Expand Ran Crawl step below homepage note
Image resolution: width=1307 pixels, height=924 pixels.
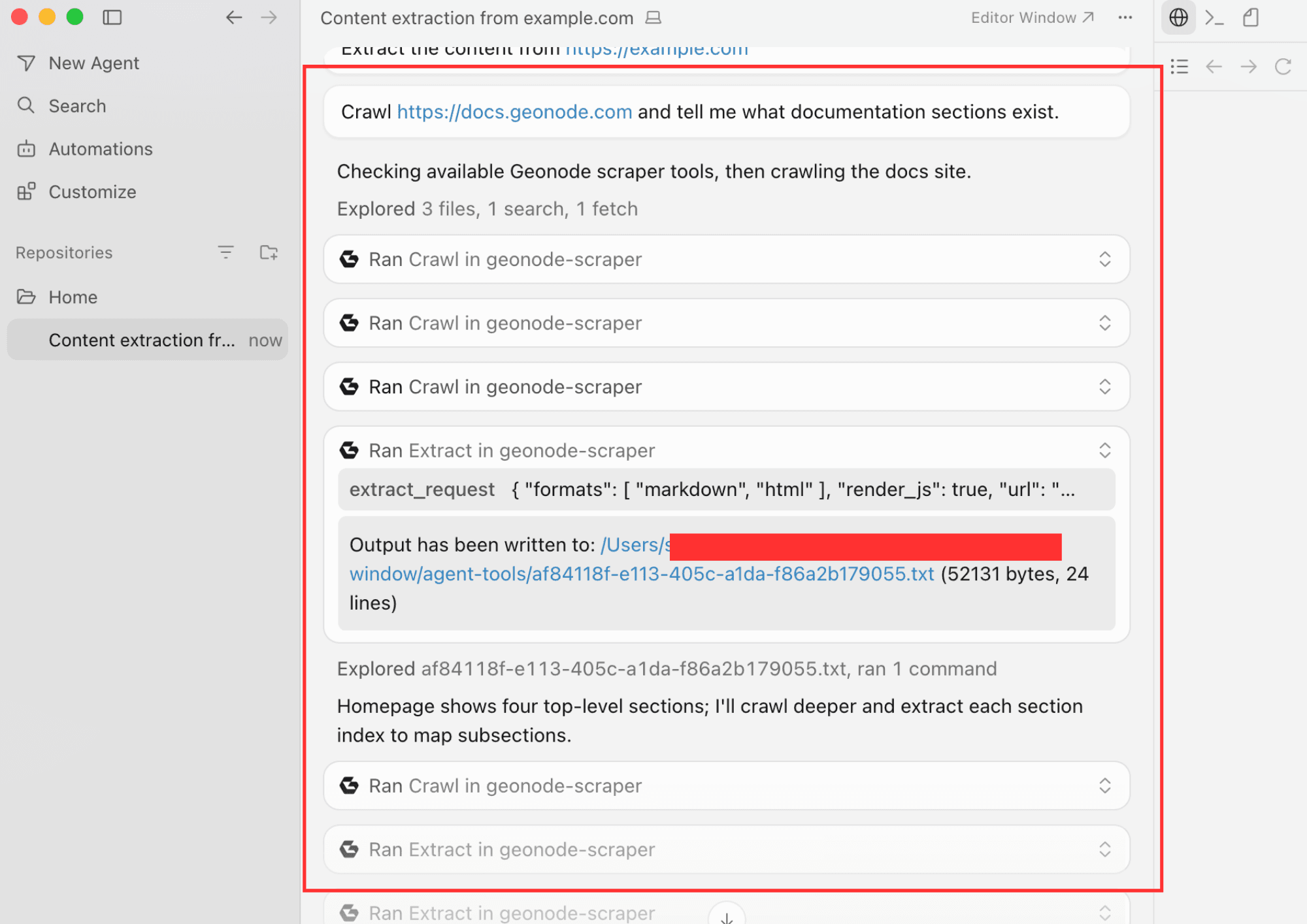click(727, 785)
